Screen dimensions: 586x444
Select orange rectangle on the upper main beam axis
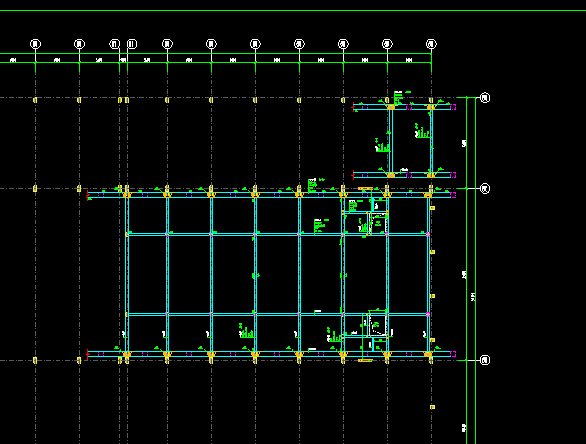click(x=366, y=189)
